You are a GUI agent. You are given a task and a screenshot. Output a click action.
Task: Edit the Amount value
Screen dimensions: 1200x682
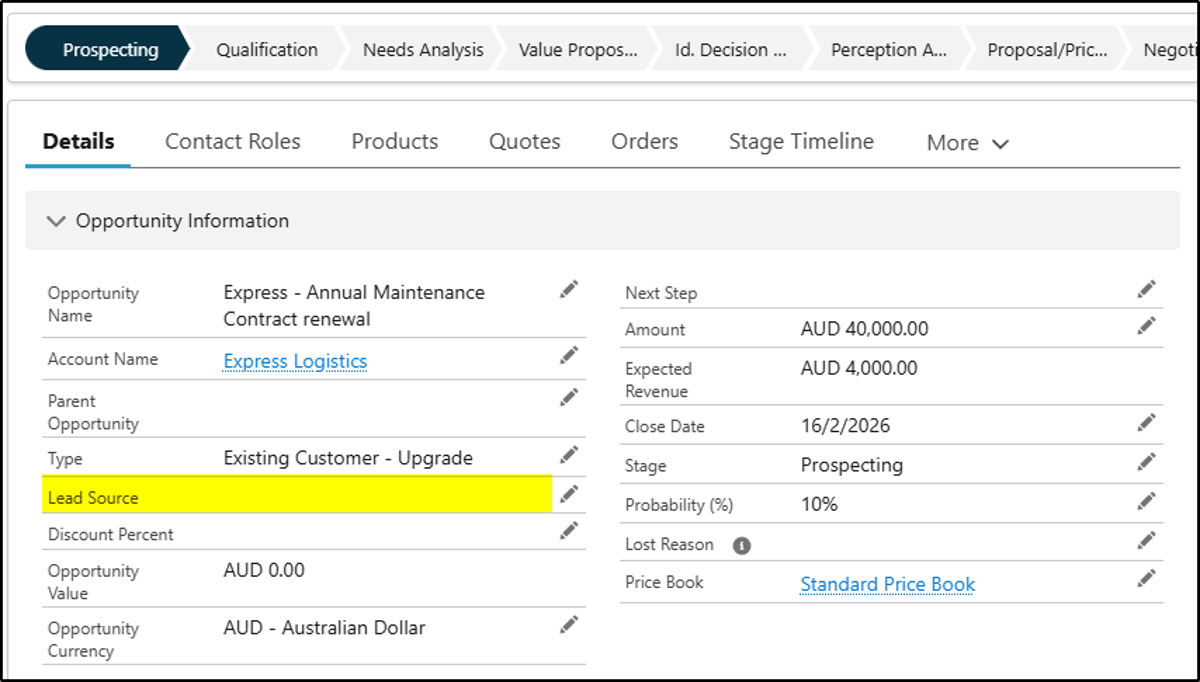1146,326
